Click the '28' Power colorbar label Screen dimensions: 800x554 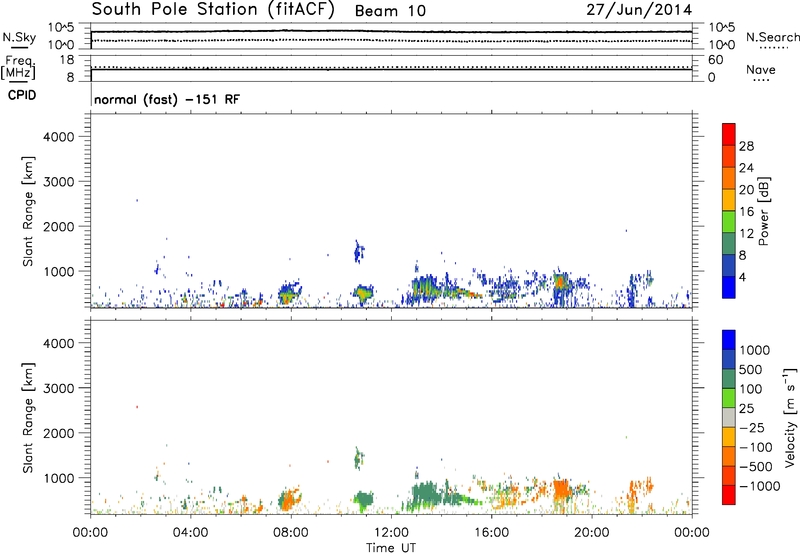[x=746, y=146]
